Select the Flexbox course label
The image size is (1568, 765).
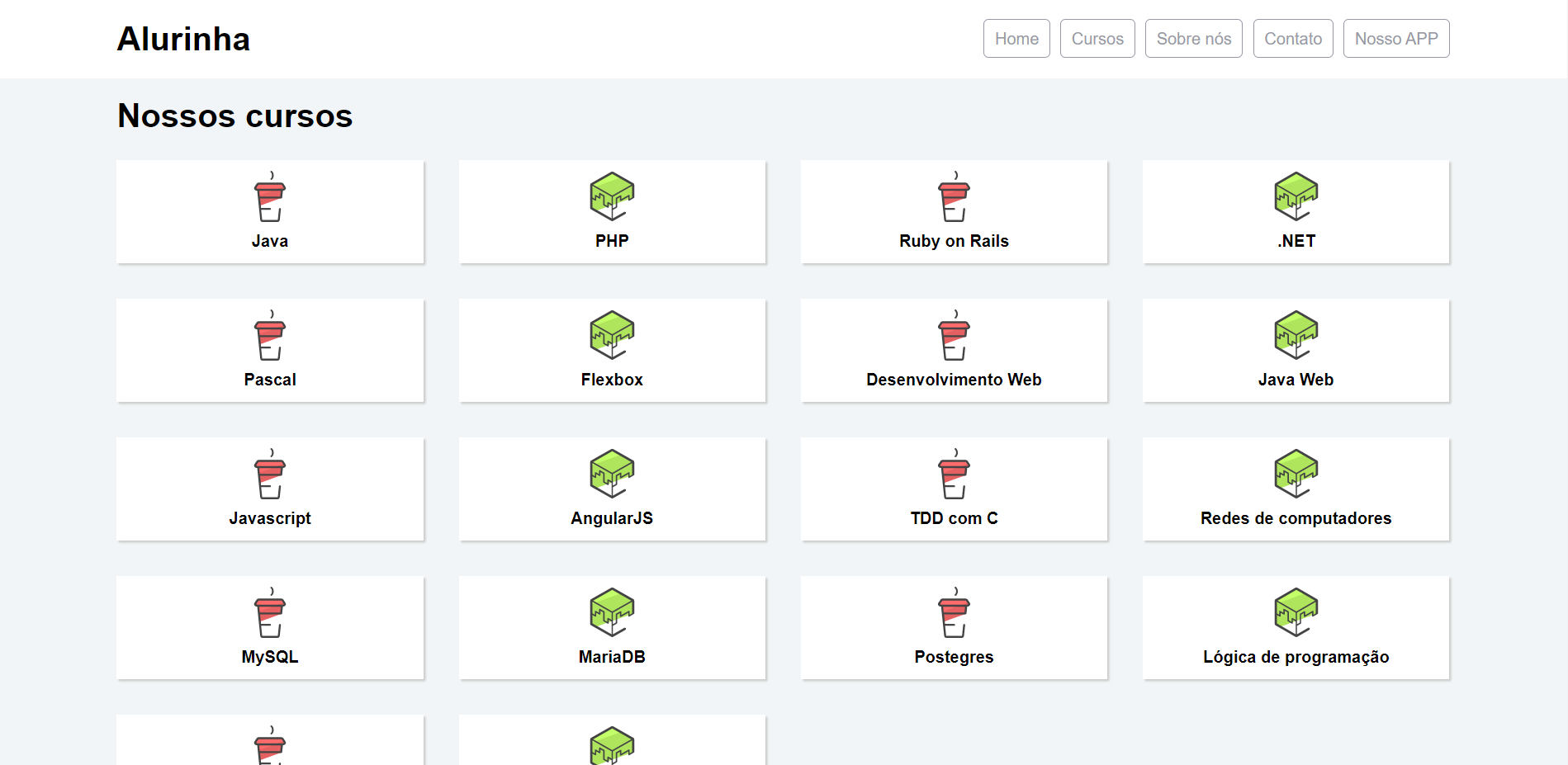pyautogui.click(x=612, y=380)
